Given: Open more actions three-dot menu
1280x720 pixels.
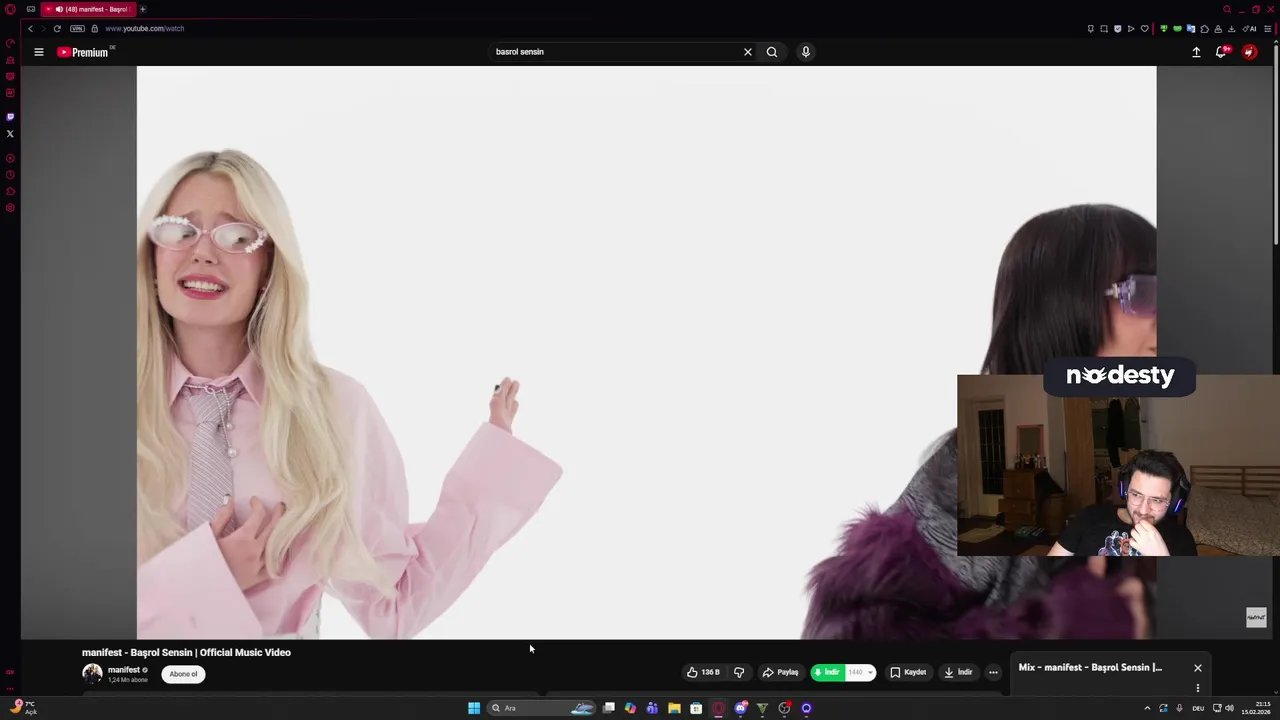Looking at the screenshot, I should [x=993, y=672].
